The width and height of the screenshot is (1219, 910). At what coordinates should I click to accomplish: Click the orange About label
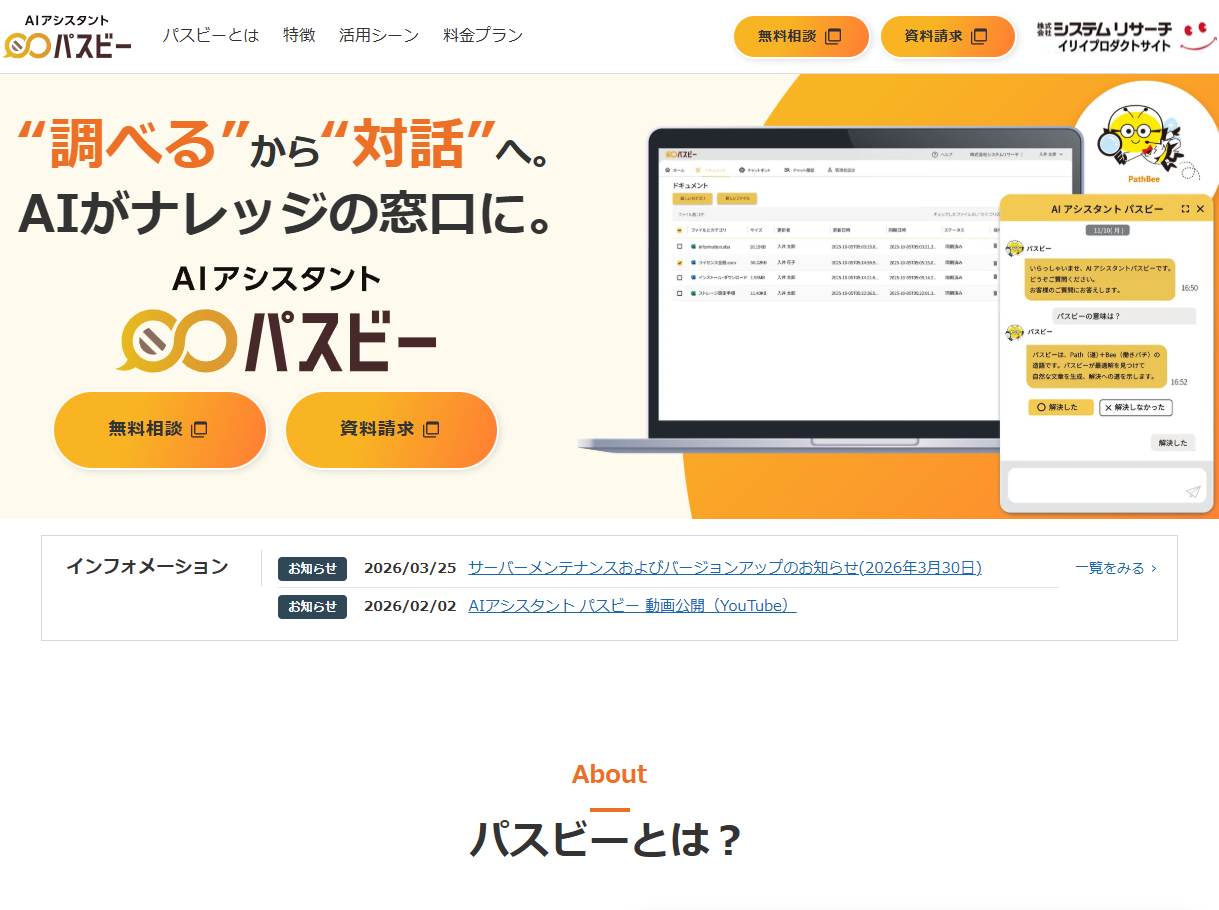pyautogui.click(x=609, y=774)
